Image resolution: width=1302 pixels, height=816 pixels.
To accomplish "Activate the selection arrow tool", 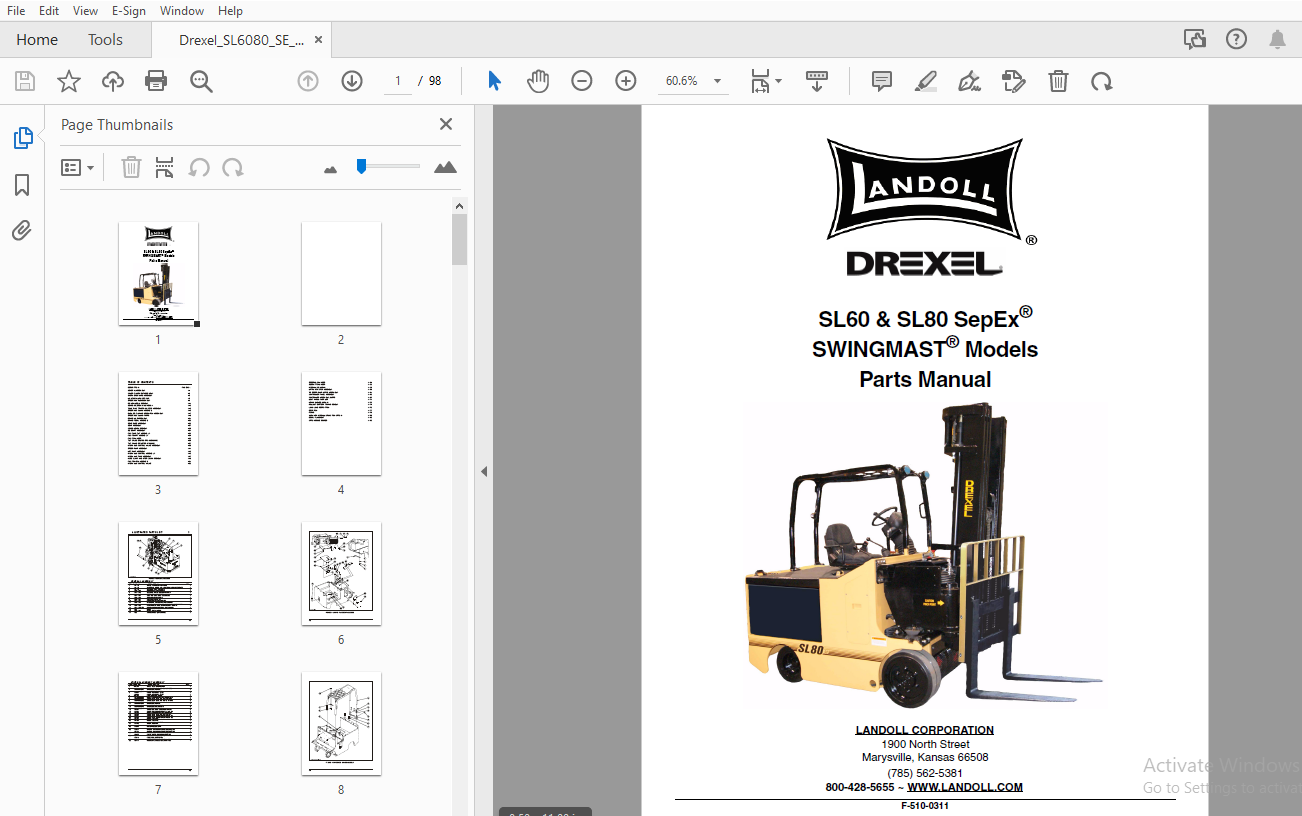I will (494, 81).
